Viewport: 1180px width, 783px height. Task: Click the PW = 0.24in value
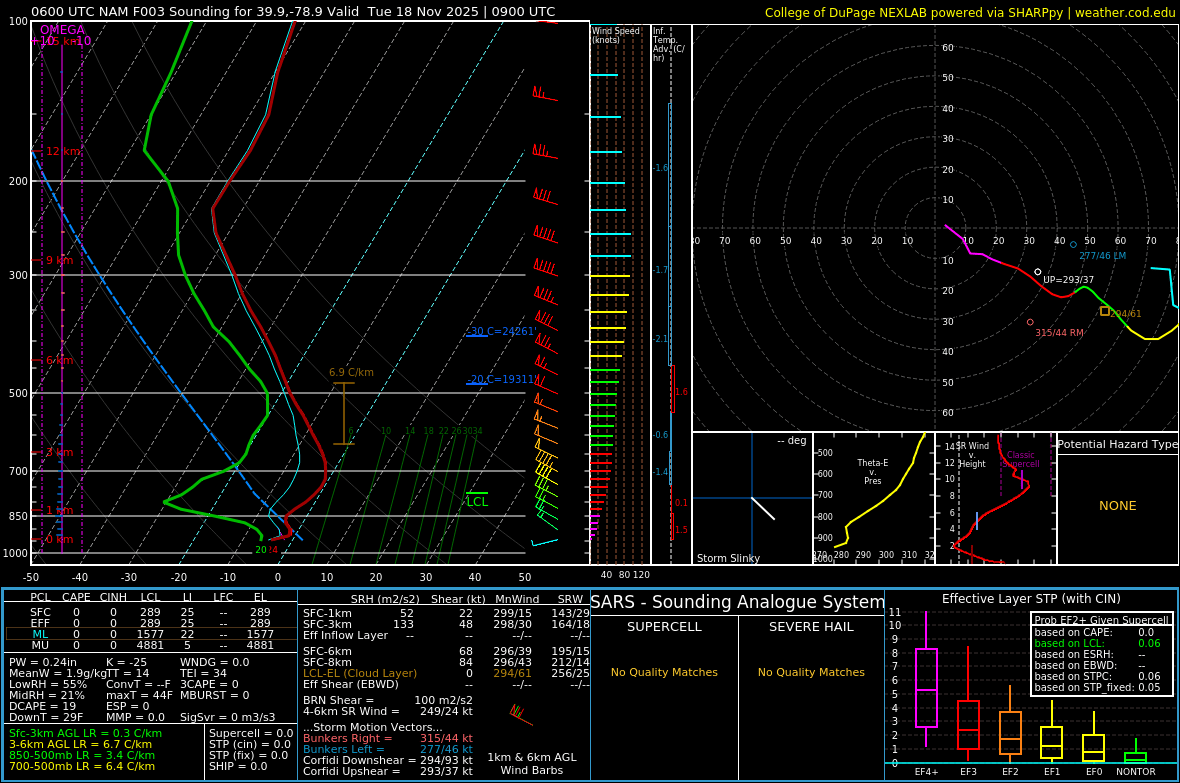pyautogui.click(x=43, y=663)
